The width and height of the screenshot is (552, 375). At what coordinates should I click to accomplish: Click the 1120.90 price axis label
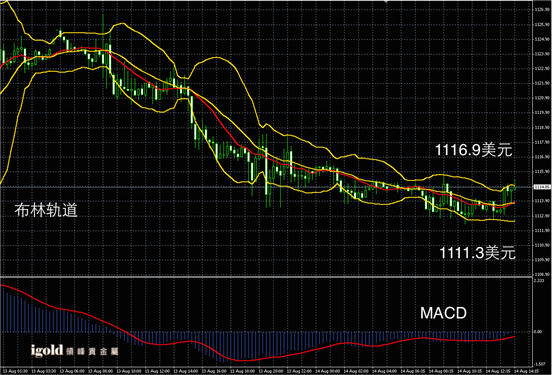tap(542, 98)
